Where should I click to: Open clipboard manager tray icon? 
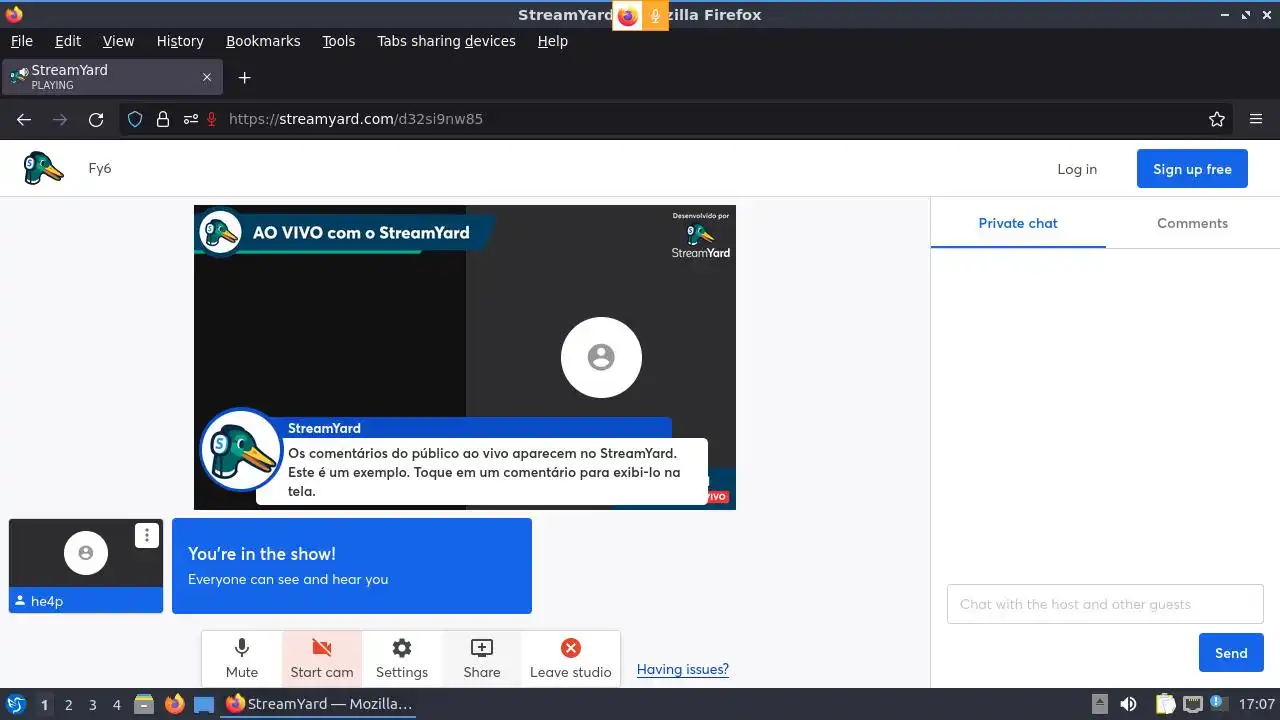click(x=1165, y=704)
